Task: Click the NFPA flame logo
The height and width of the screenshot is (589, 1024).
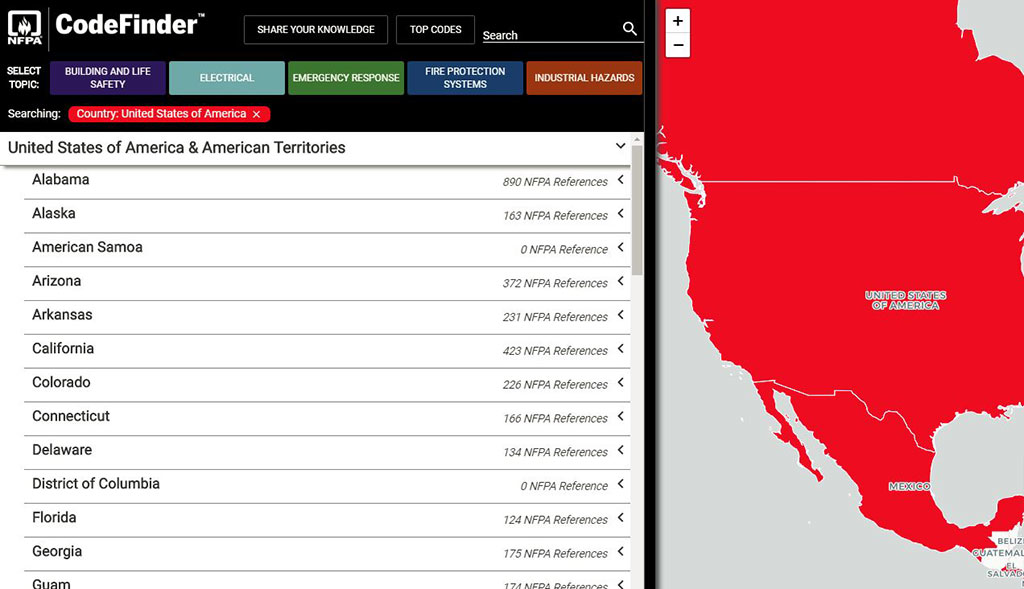Action: [x=24, y=27]
